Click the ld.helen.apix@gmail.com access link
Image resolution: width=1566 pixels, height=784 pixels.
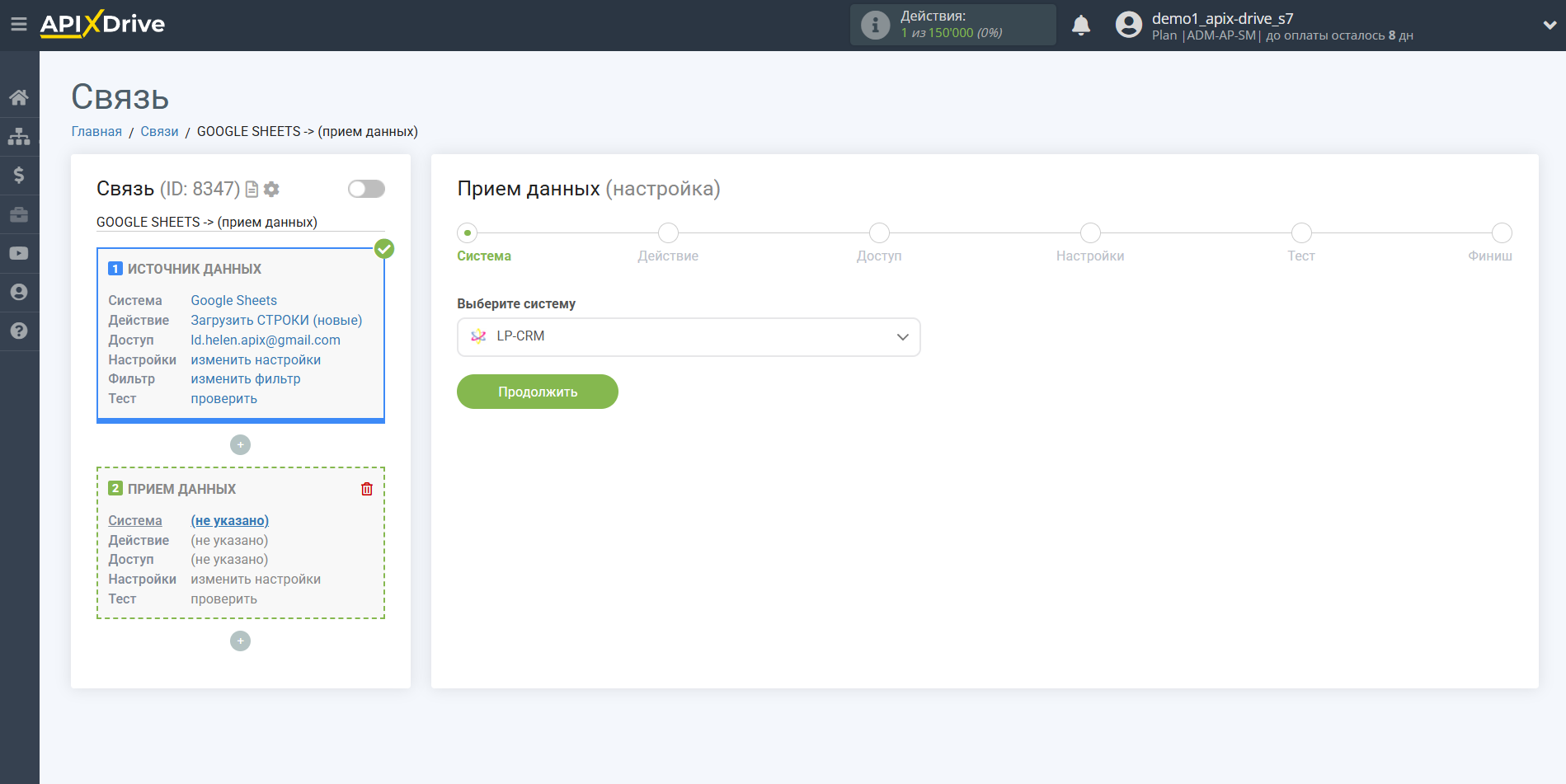coord(266,340)
